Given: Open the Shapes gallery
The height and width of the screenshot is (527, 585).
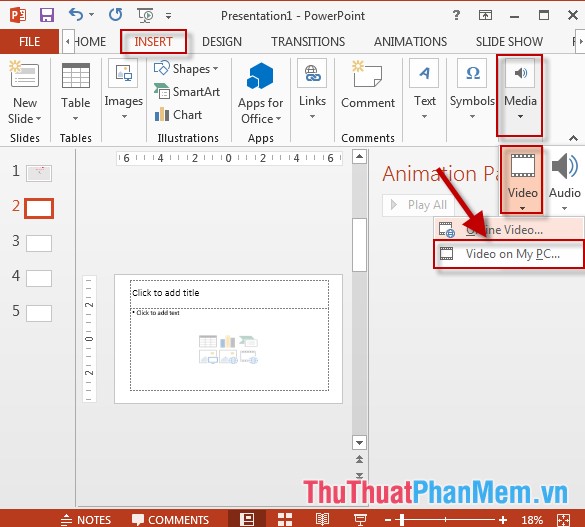Looking at the screenshot, I should [x=186, y=69].
